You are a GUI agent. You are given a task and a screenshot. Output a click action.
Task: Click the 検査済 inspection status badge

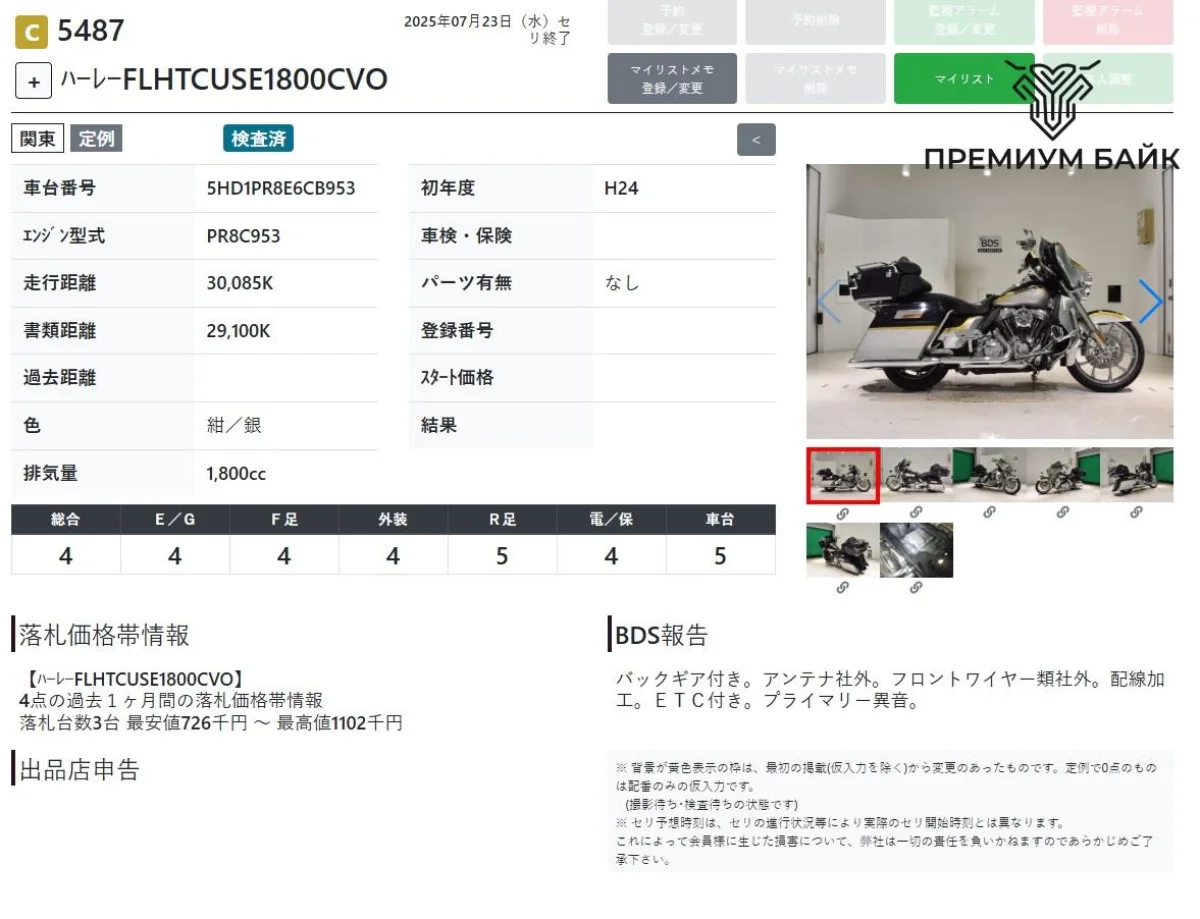[x=258, y=139]
